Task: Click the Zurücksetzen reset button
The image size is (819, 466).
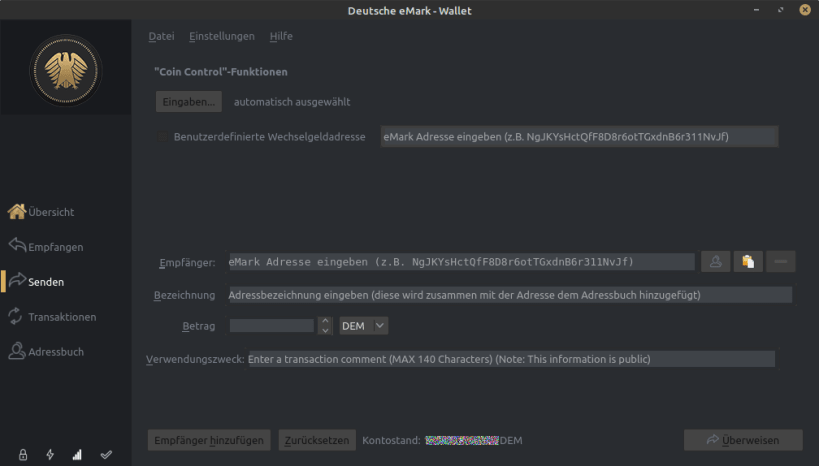Action: click(x=317, y=440)
